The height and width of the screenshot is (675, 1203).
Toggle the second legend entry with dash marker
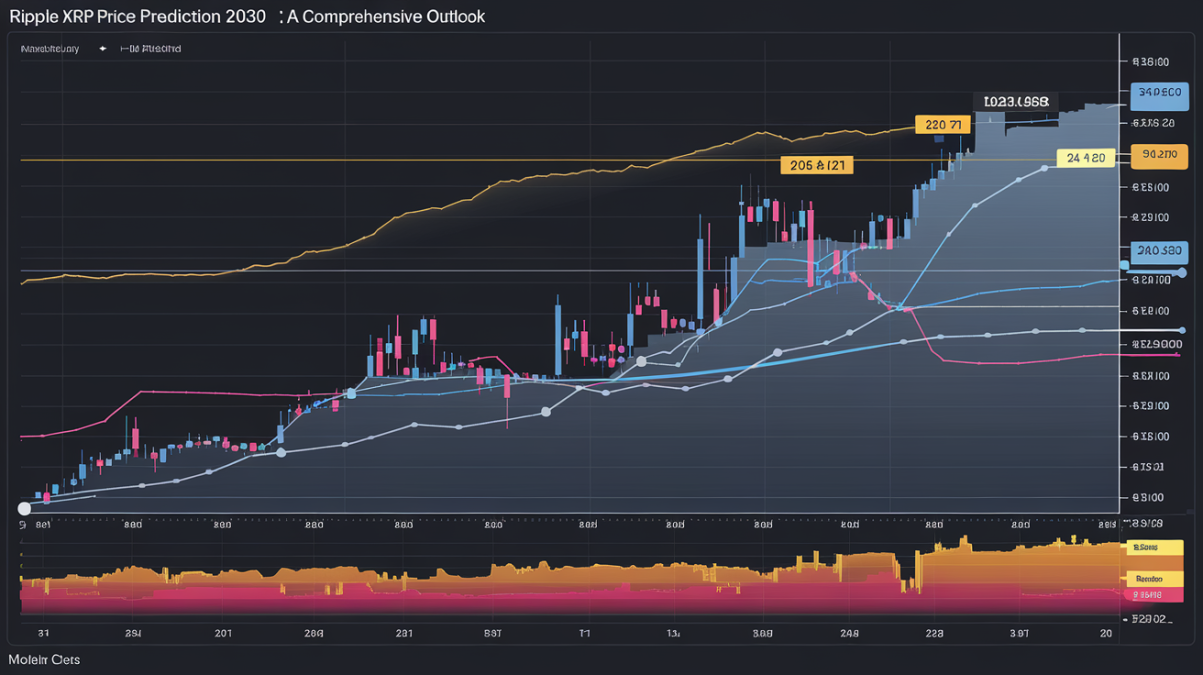click(150, 48)
